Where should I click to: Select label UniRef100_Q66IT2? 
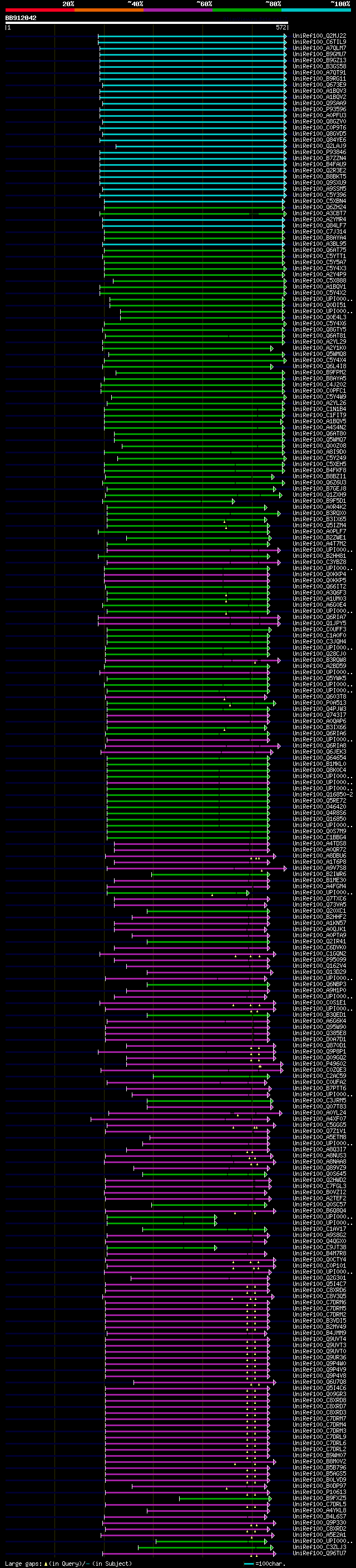pos(319,586)
